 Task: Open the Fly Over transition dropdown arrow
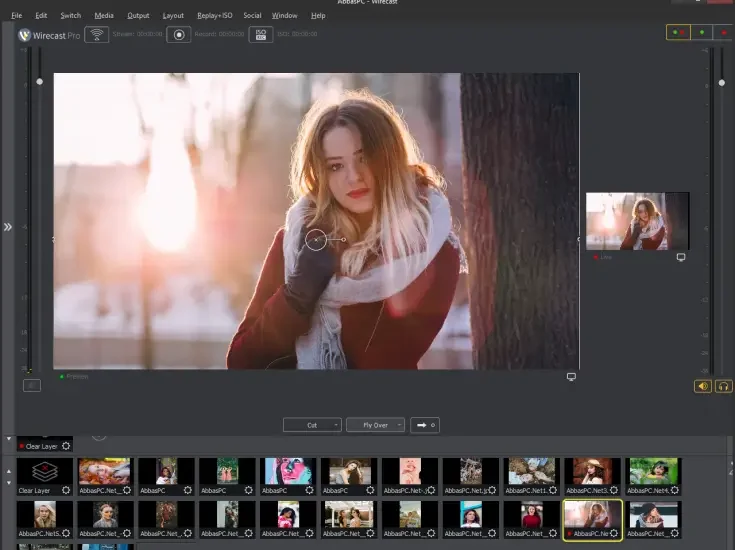399,425
